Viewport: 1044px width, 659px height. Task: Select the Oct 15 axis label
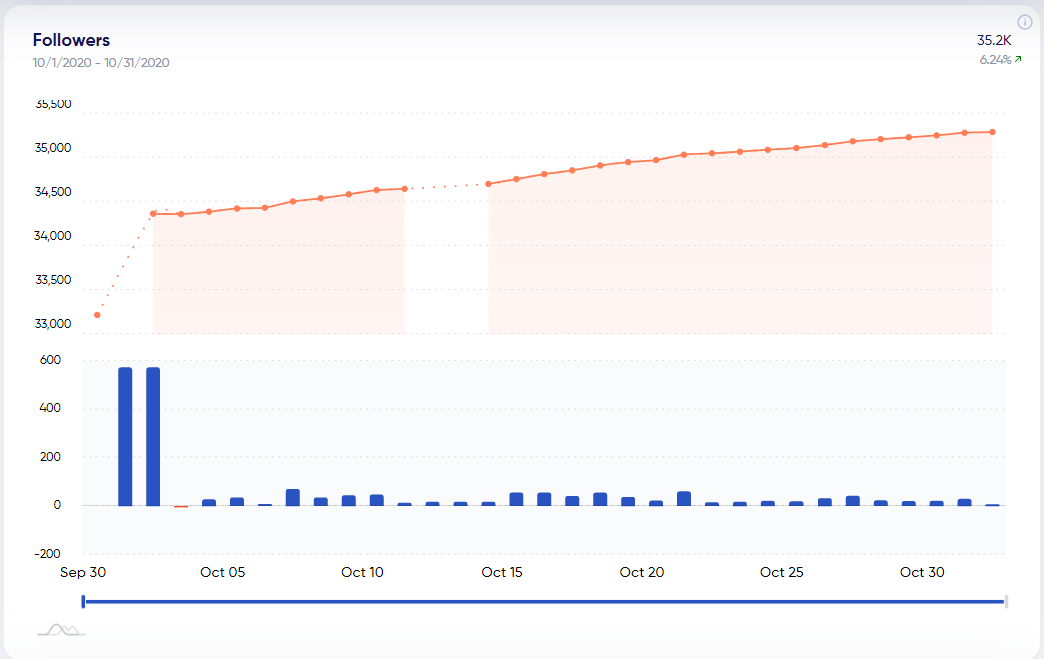pos(502,572)
